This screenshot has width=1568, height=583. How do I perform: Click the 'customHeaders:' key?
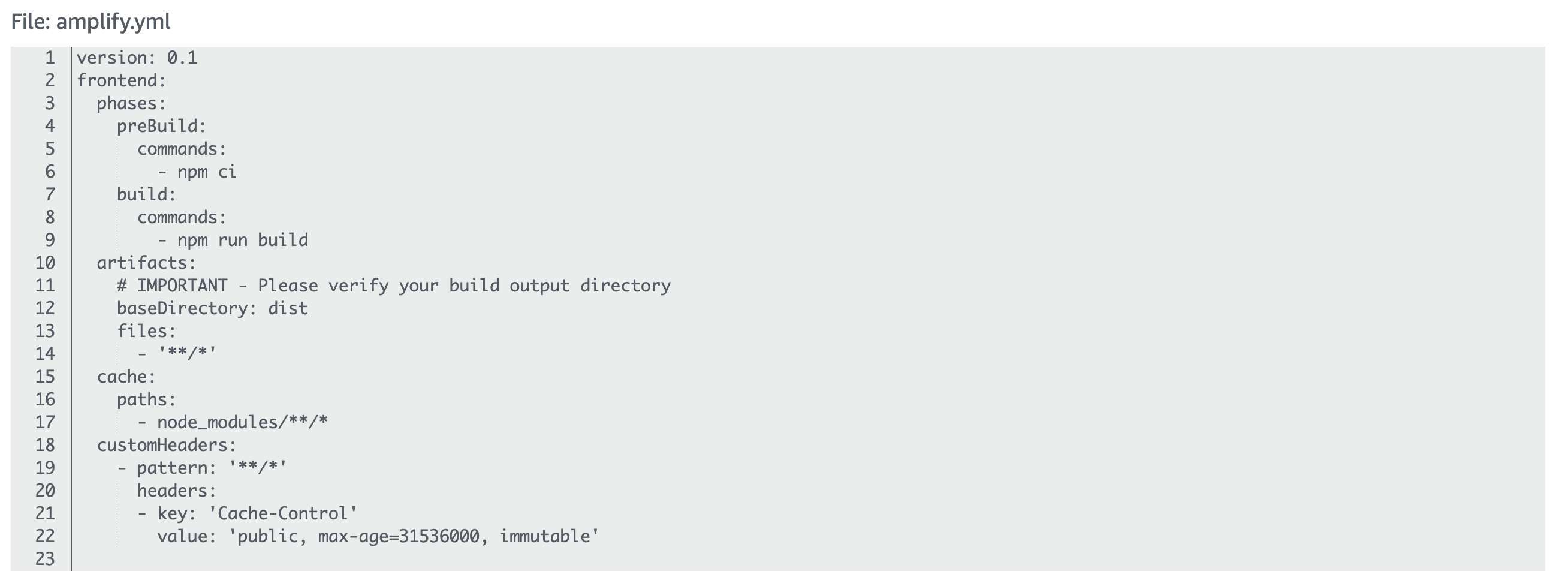click(x=167, y=445)
